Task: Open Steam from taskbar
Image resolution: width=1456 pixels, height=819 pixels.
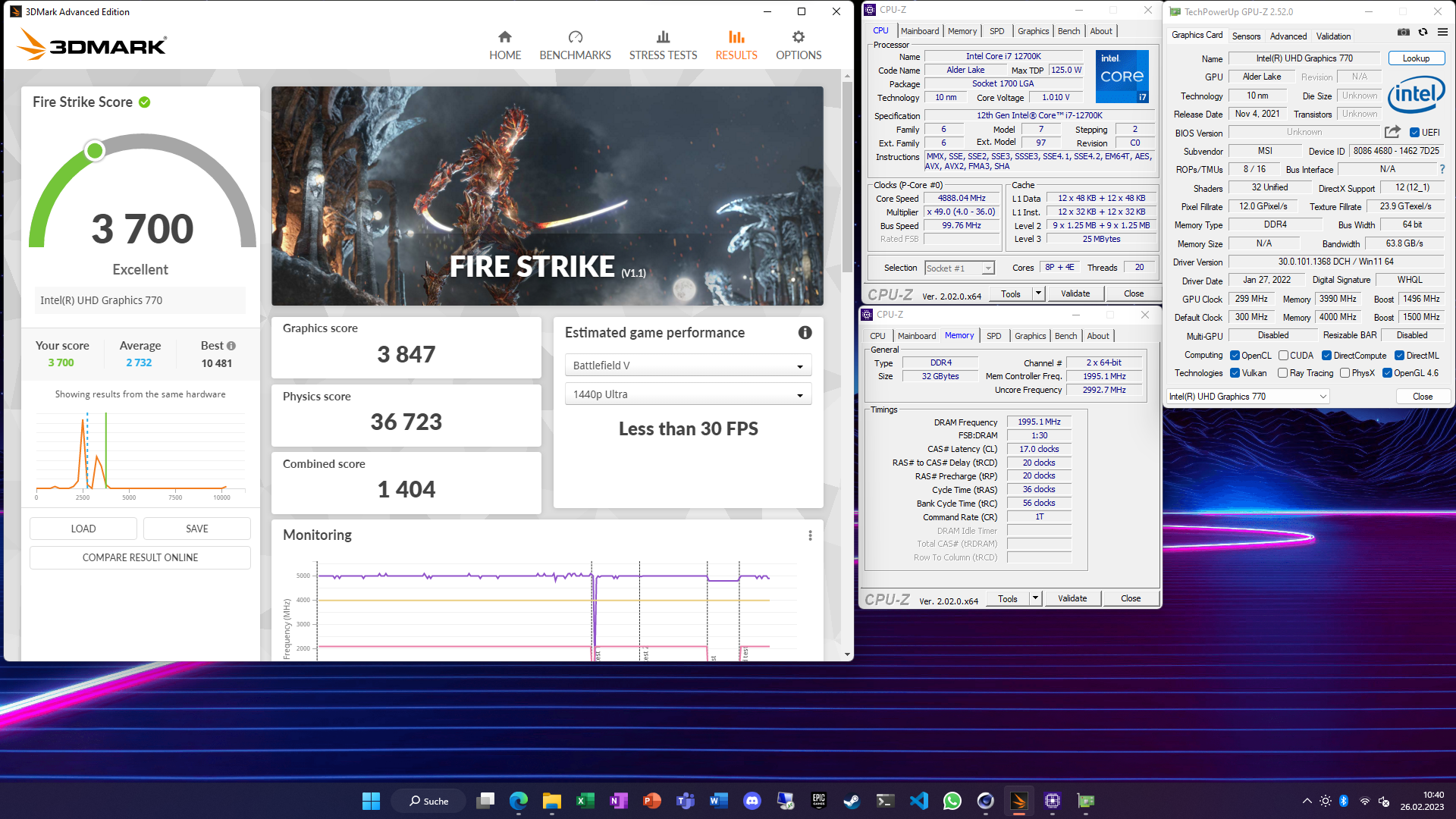Action: tap(852, 801)
